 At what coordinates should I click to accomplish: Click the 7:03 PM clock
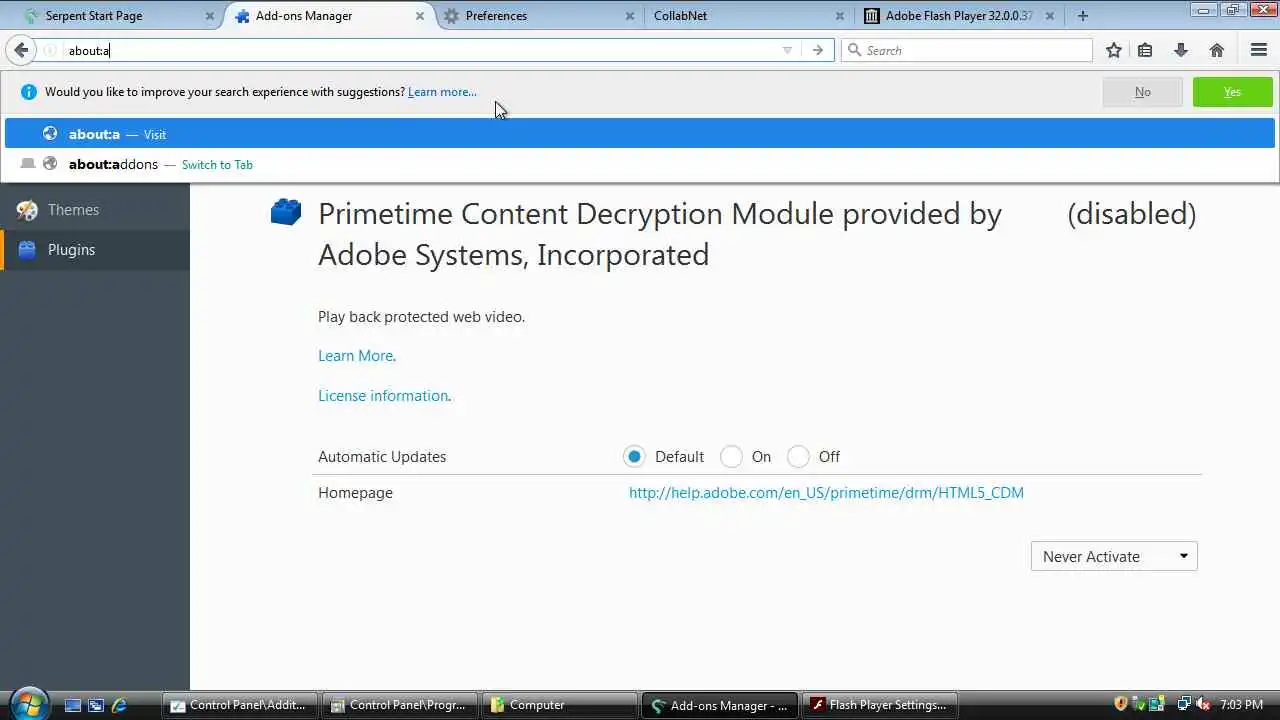point(1241,705)
